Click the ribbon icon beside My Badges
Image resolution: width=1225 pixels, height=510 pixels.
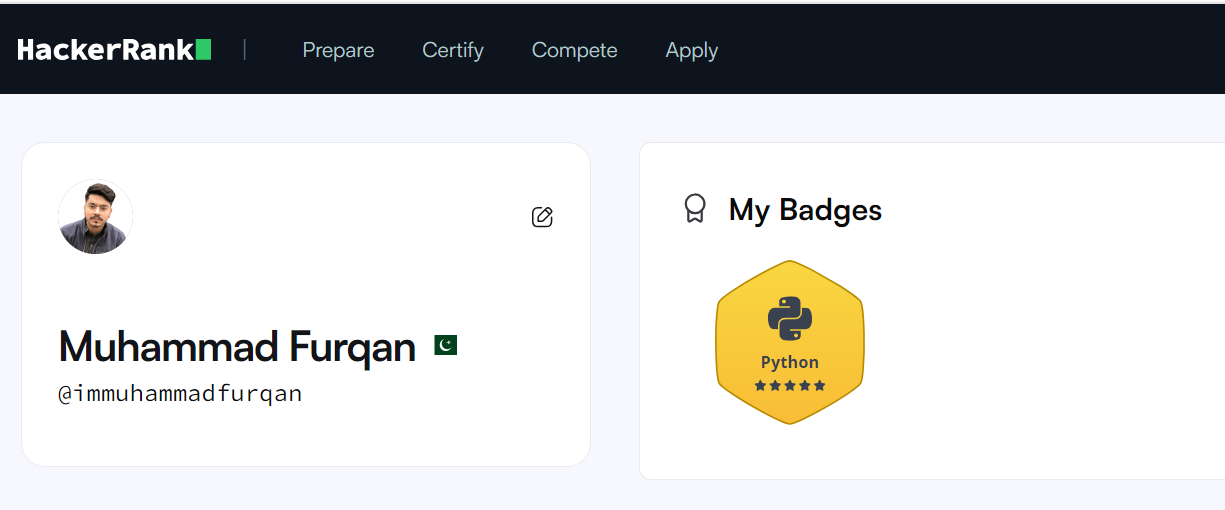(x=694, y=208)
